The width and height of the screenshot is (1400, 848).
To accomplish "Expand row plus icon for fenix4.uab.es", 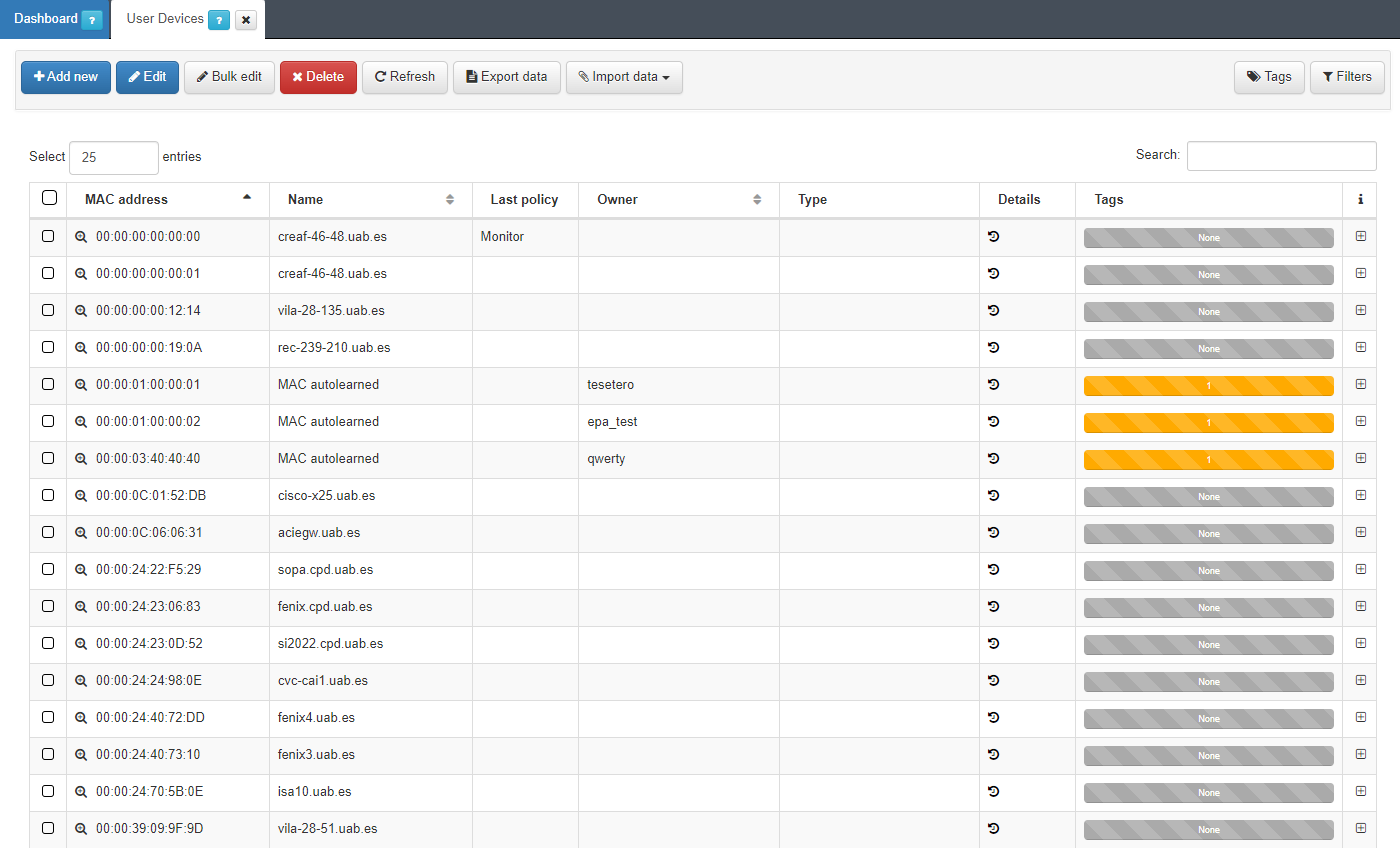I will coord(1360,717).
